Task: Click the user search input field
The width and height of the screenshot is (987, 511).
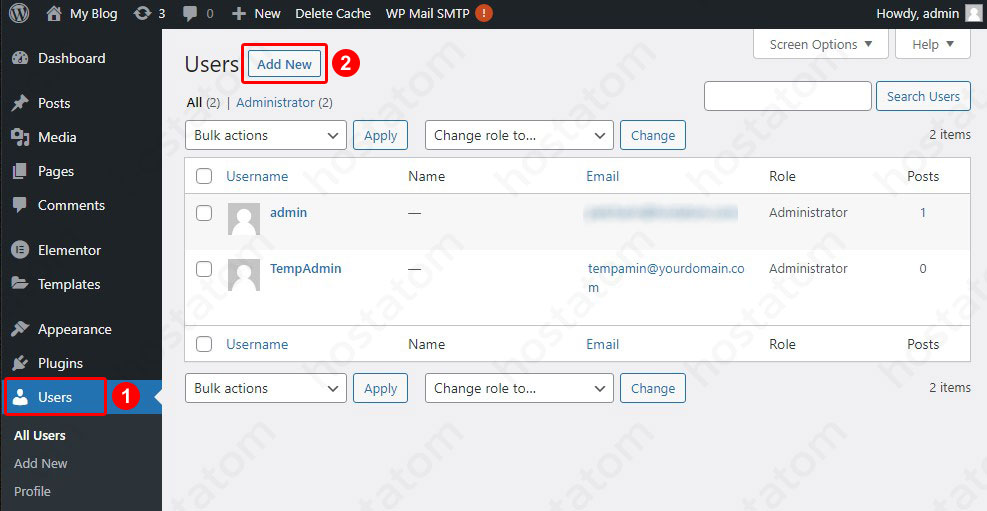Action: point(788,96)
